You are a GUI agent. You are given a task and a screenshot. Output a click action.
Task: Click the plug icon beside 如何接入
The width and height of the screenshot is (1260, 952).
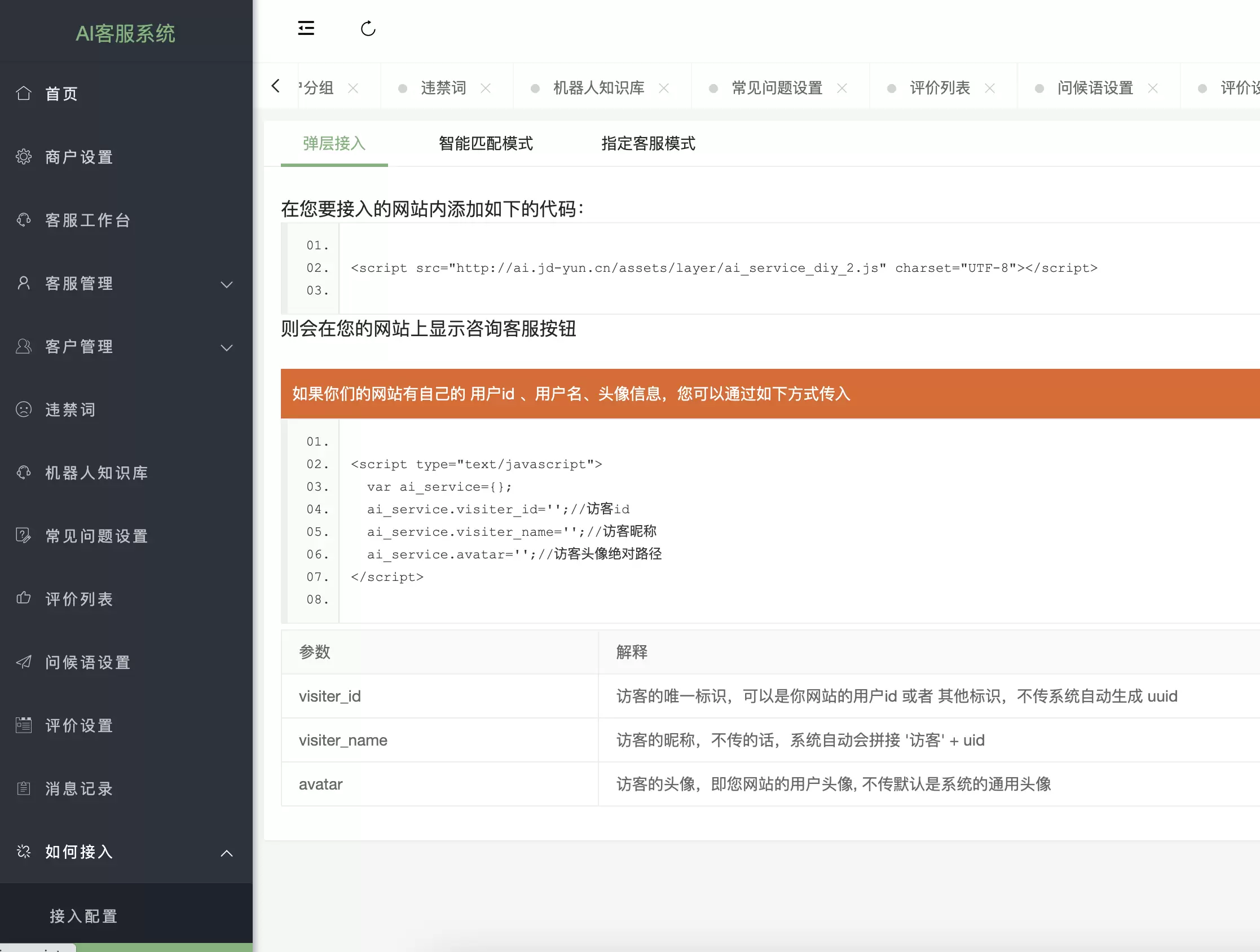(x=23, y=851)
